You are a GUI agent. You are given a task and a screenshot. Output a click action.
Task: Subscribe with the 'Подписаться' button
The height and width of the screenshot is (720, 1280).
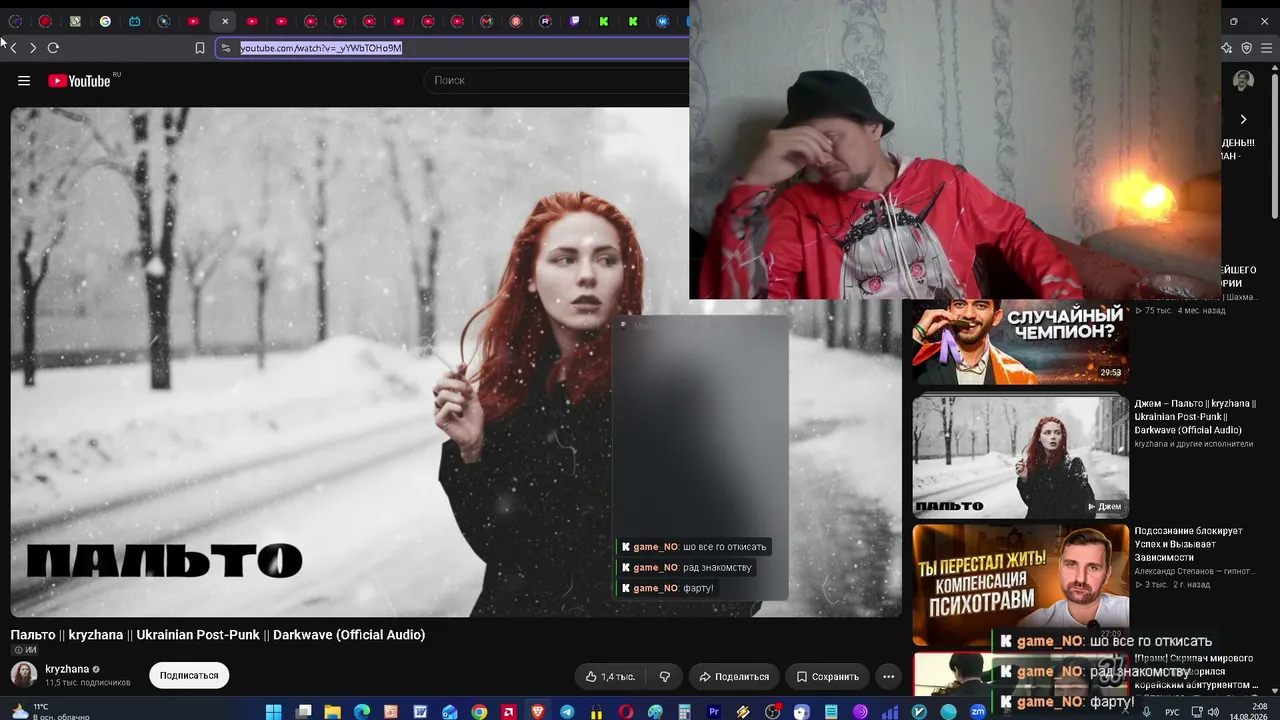pos(189,676)
